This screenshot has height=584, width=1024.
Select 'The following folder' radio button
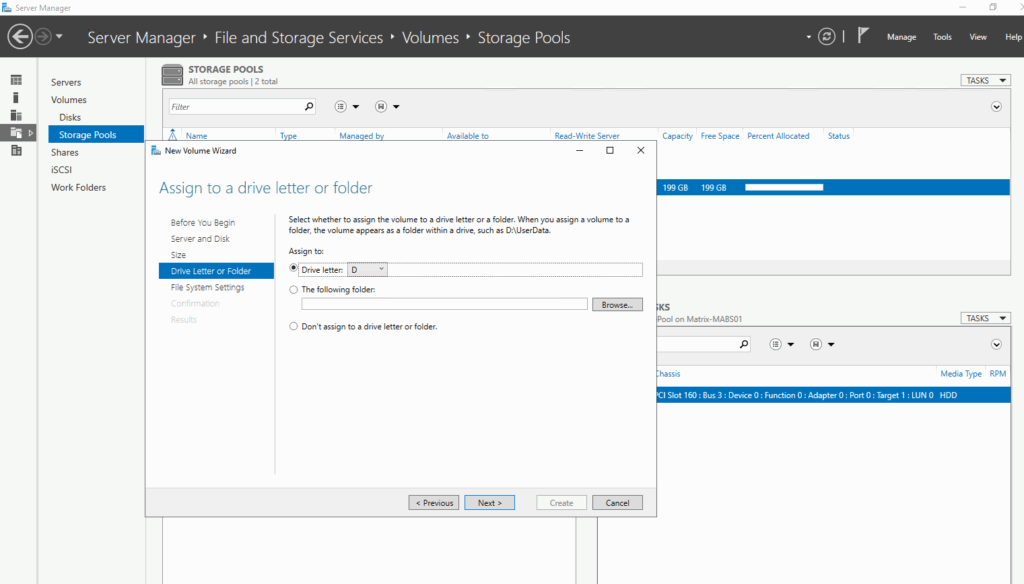(x=293, y=289)
